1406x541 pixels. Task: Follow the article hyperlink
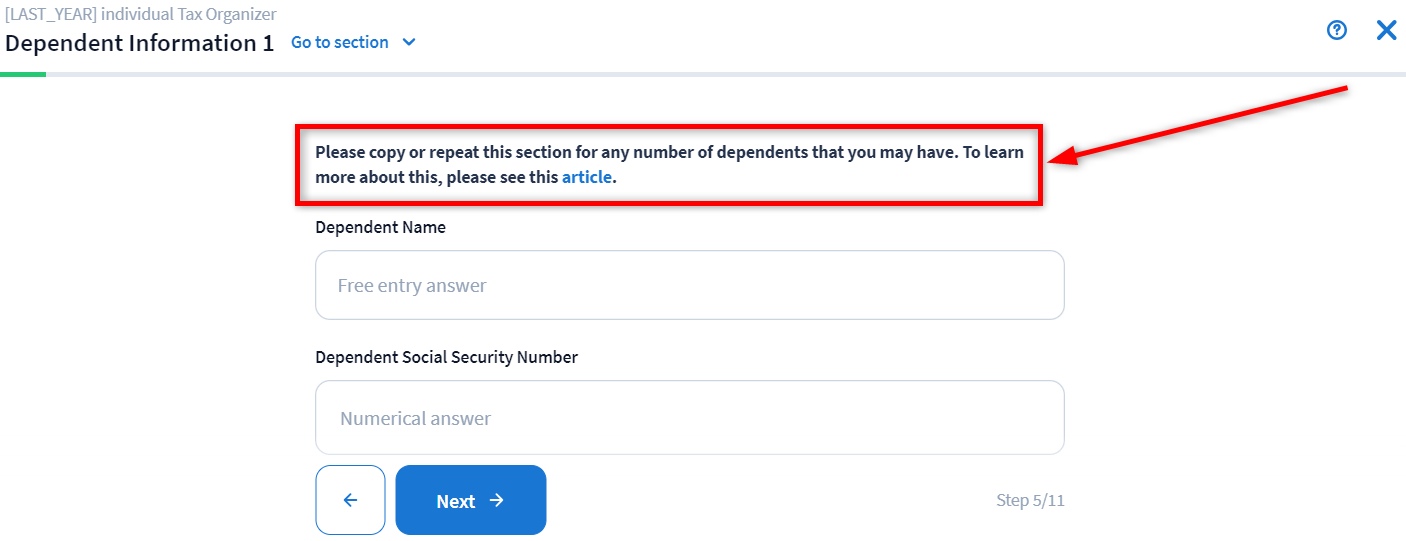[x=586, y=178]
